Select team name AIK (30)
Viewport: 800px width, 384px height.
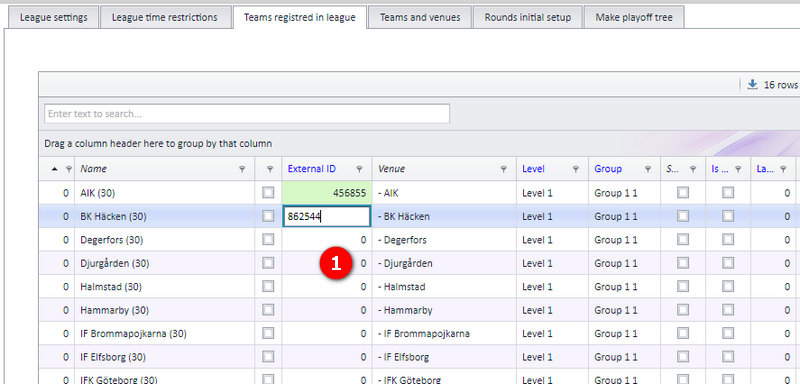click(x=97, y=193)
